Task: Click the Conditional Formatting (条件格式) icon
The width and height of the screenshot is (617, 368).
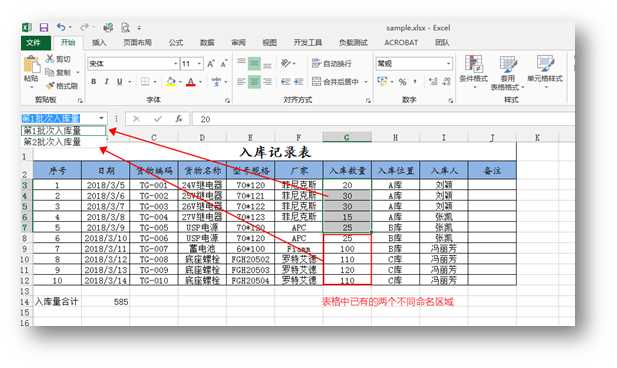Action: point(473,64)
